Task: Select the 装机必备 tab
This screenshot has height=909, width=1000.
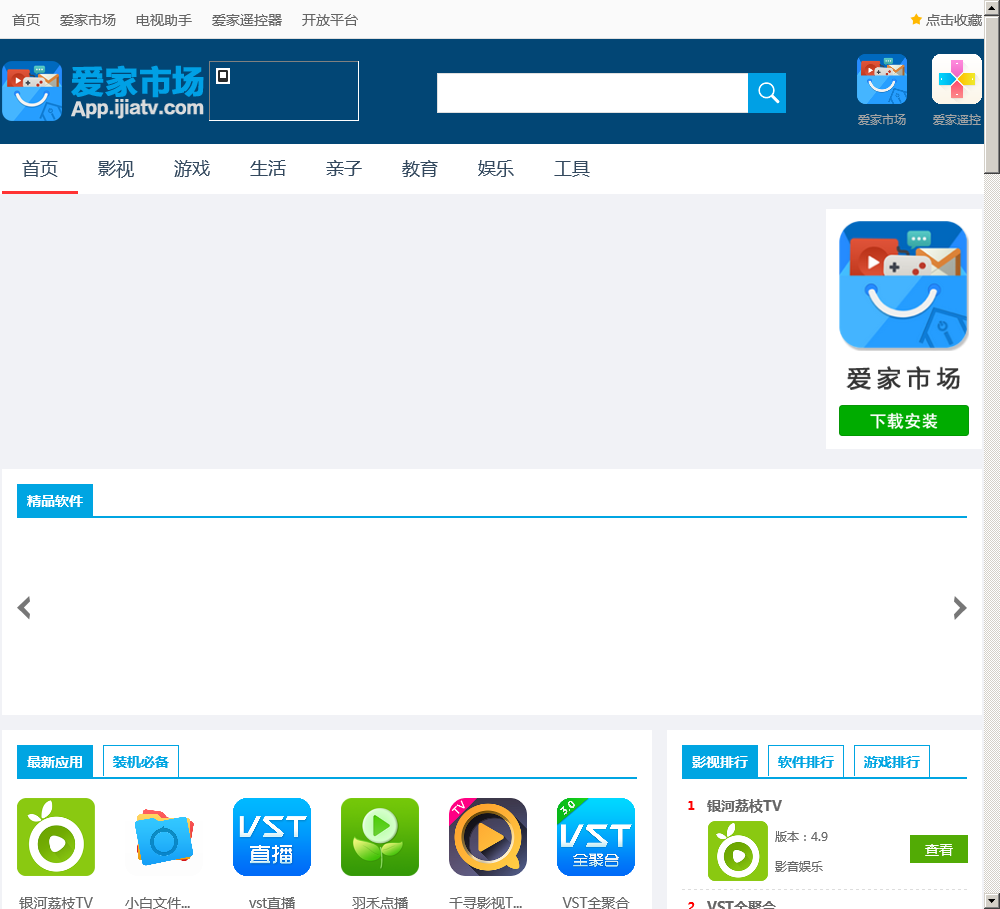Action: tap(141, 762)
